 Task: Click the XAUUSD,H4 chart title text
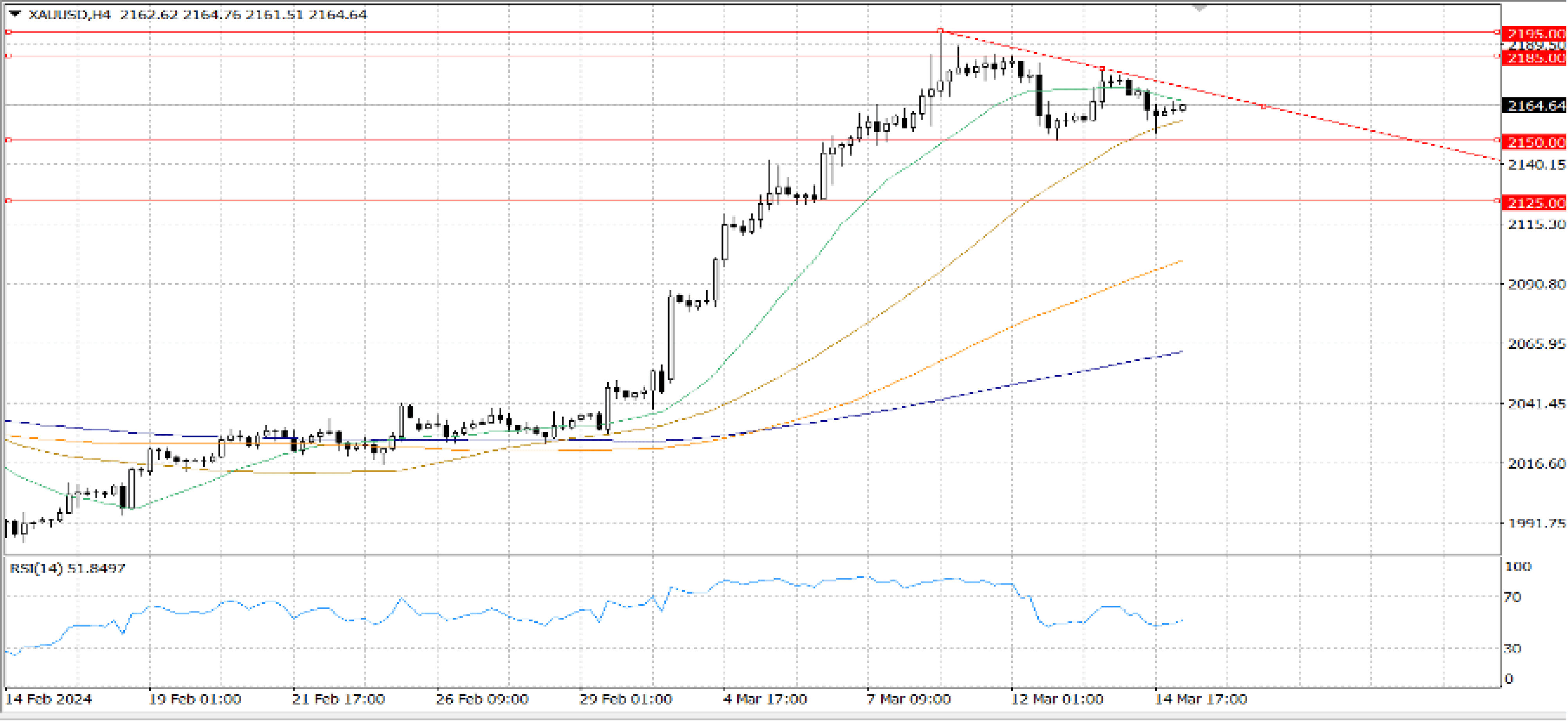tap(69, 14)
